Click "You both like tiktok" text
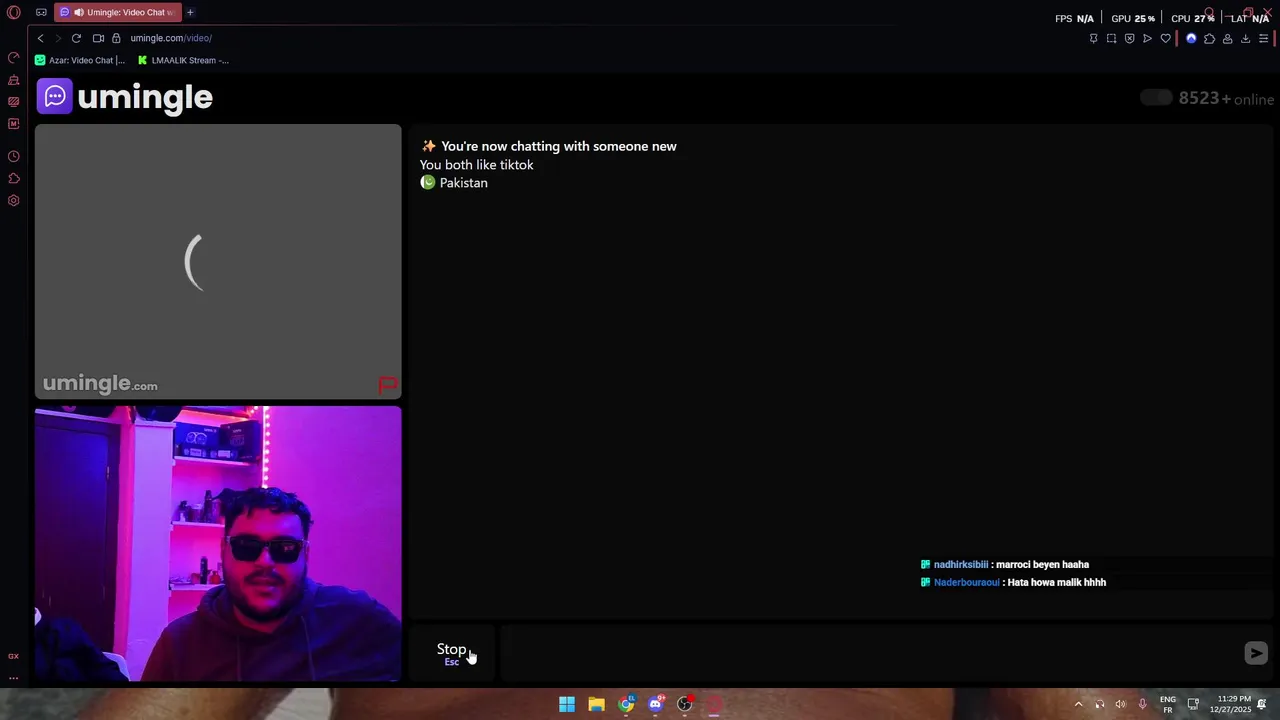Image resolution: width=1280 pixels, height=720 pixels. click(476, 165)
